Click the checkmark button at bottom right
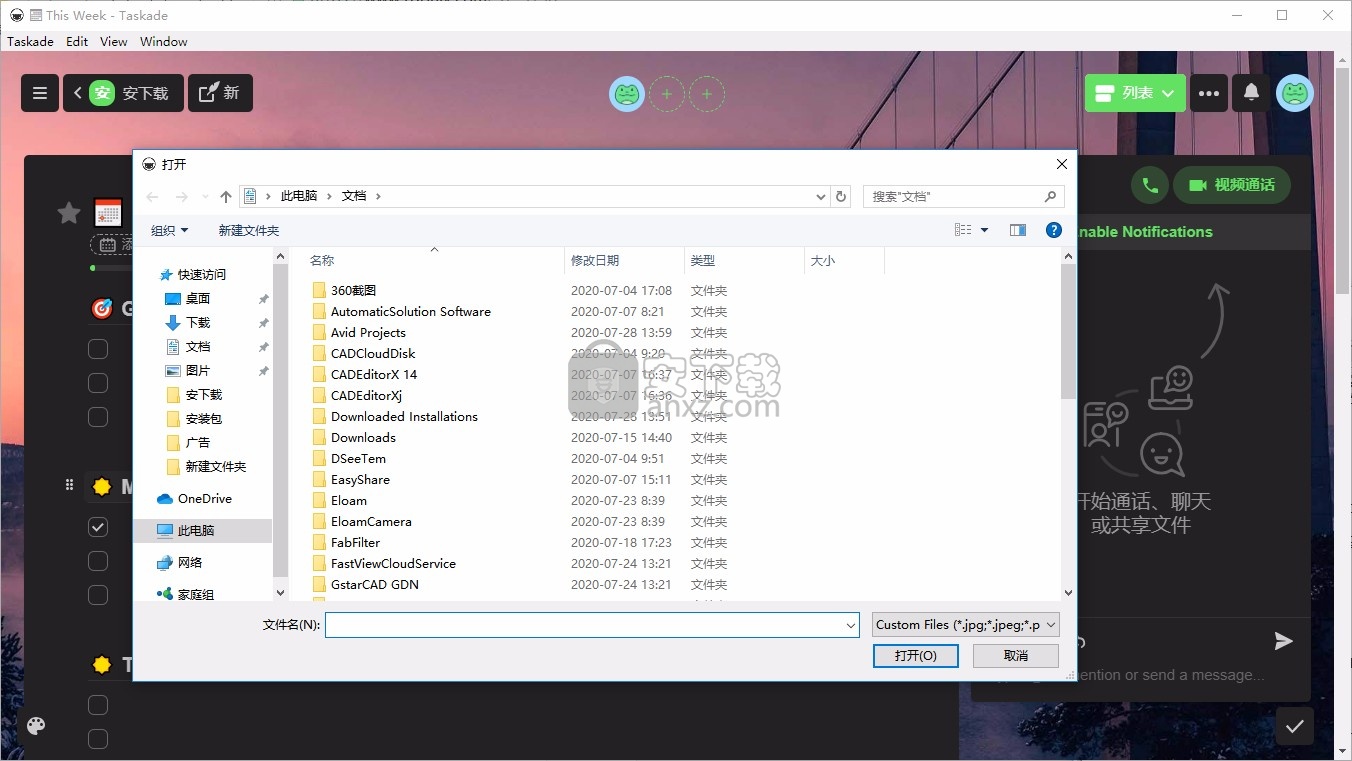This screenshot has height=761, width=1352. (x=1295, y=726)
